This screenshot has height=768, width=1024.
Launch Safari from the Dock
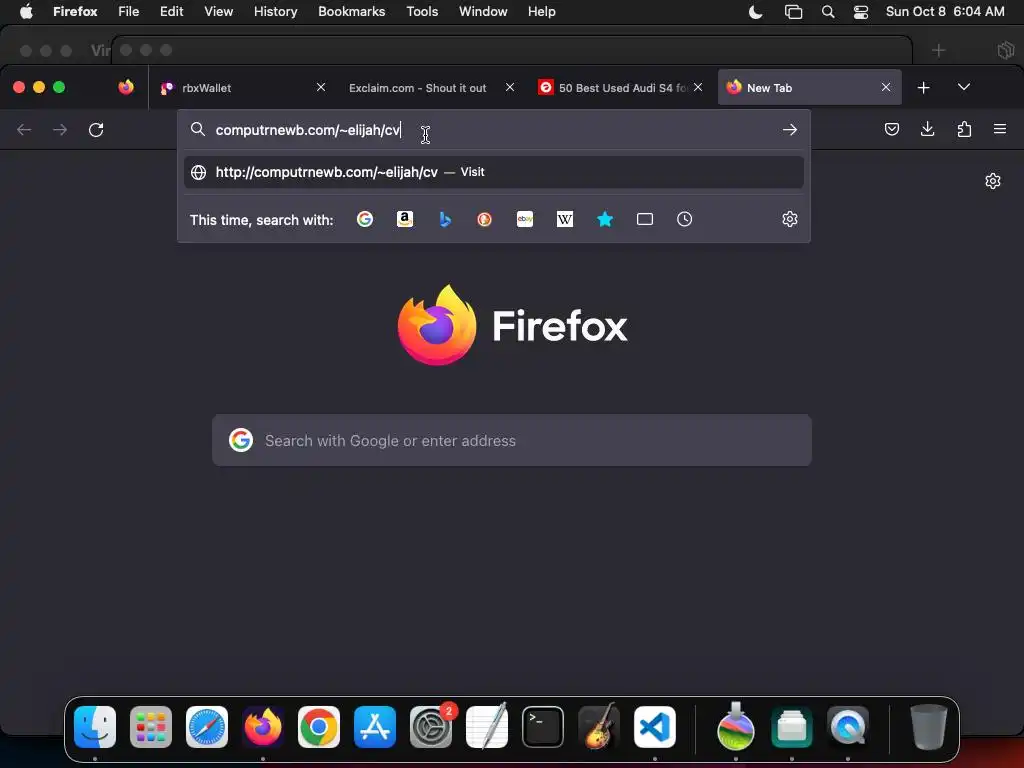point(207,727)
